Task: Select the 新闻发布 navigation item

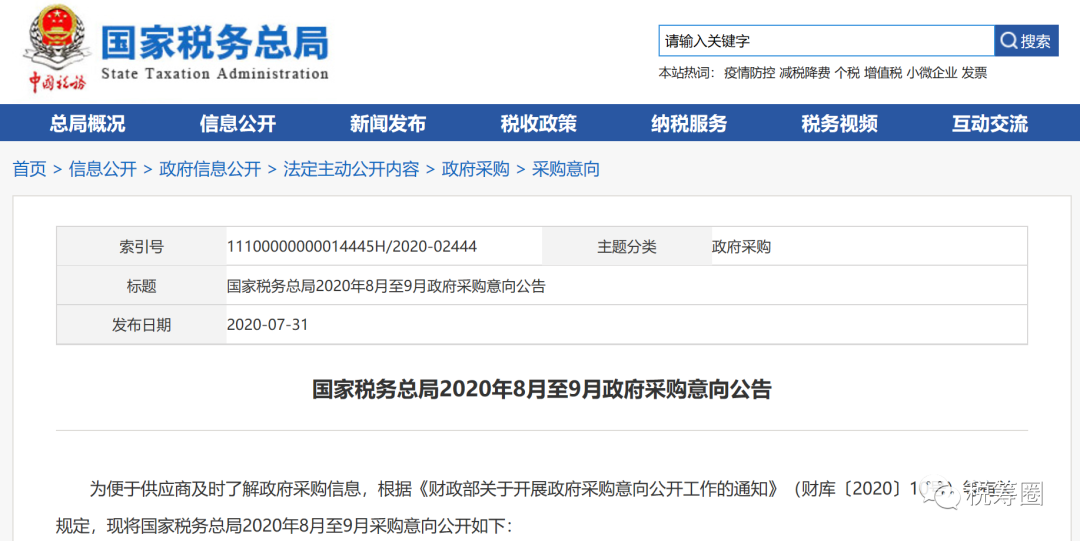Action: point(388,123)
